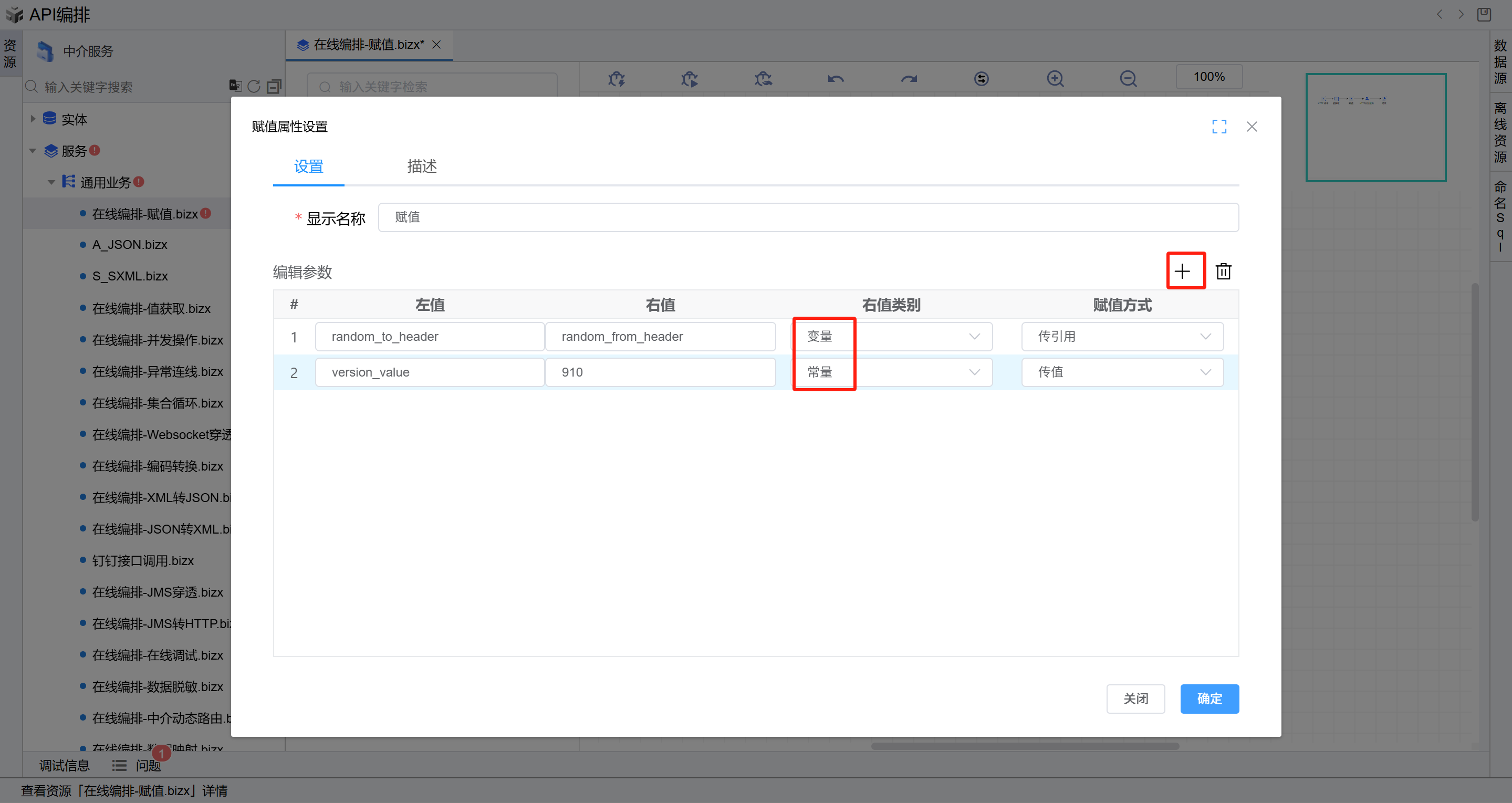Click collapse-all icon in resource panel

pyautogui.click(x=274, y=86)
